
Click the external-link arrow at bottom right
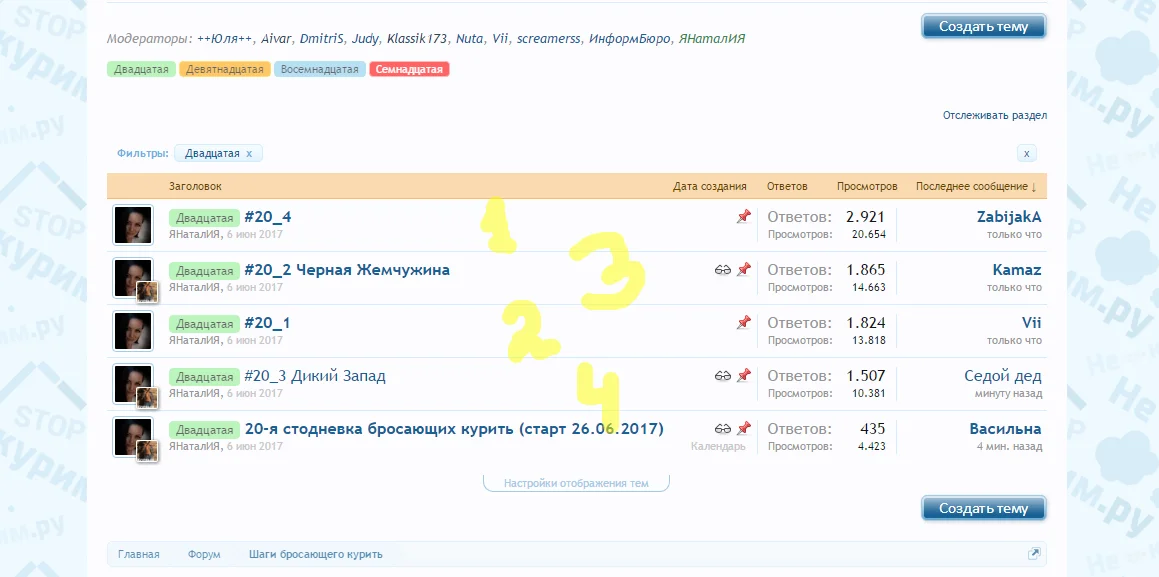pos(1035,552)
